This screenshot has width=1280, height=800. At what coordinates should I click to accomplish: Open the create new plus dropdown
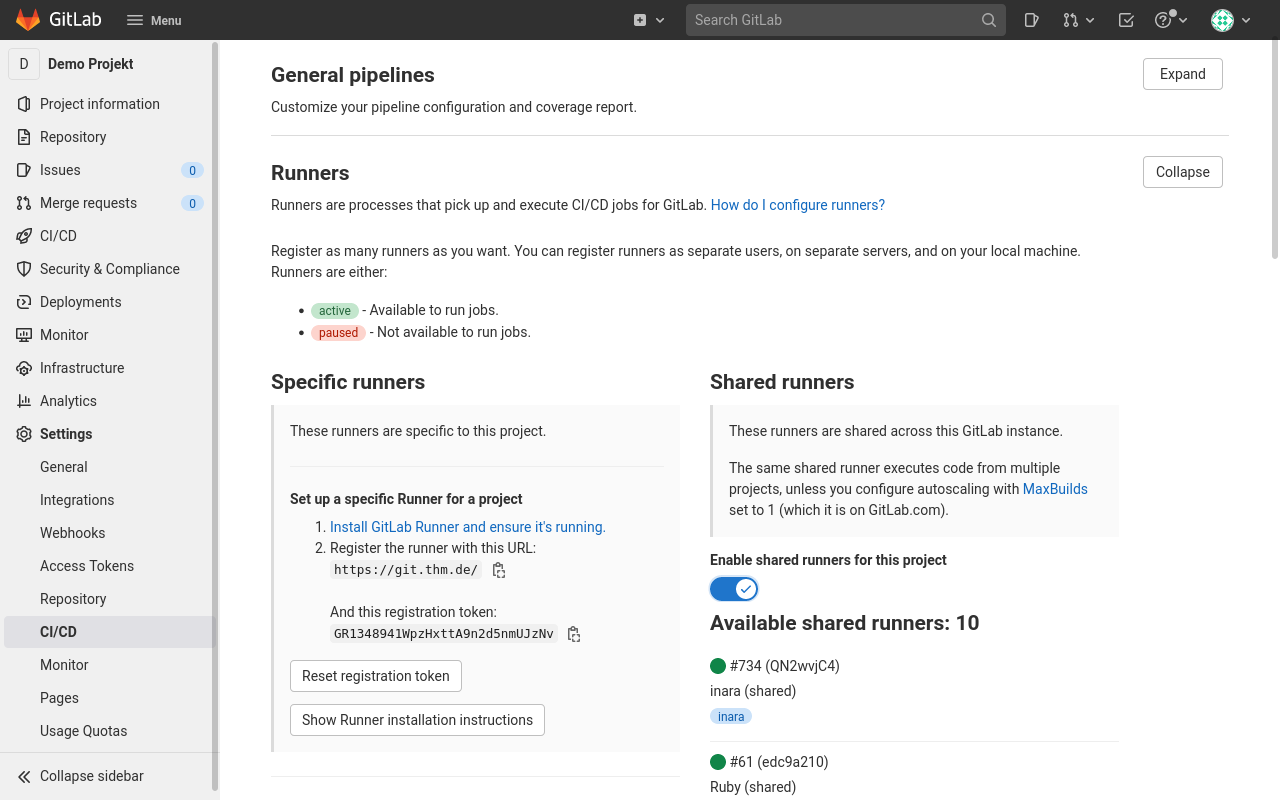(649, 20)
